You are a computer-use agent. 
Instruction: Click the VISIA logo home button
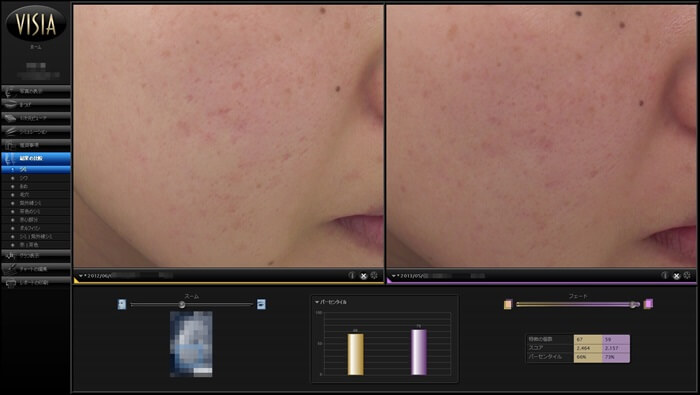click(x=36, y=24)
